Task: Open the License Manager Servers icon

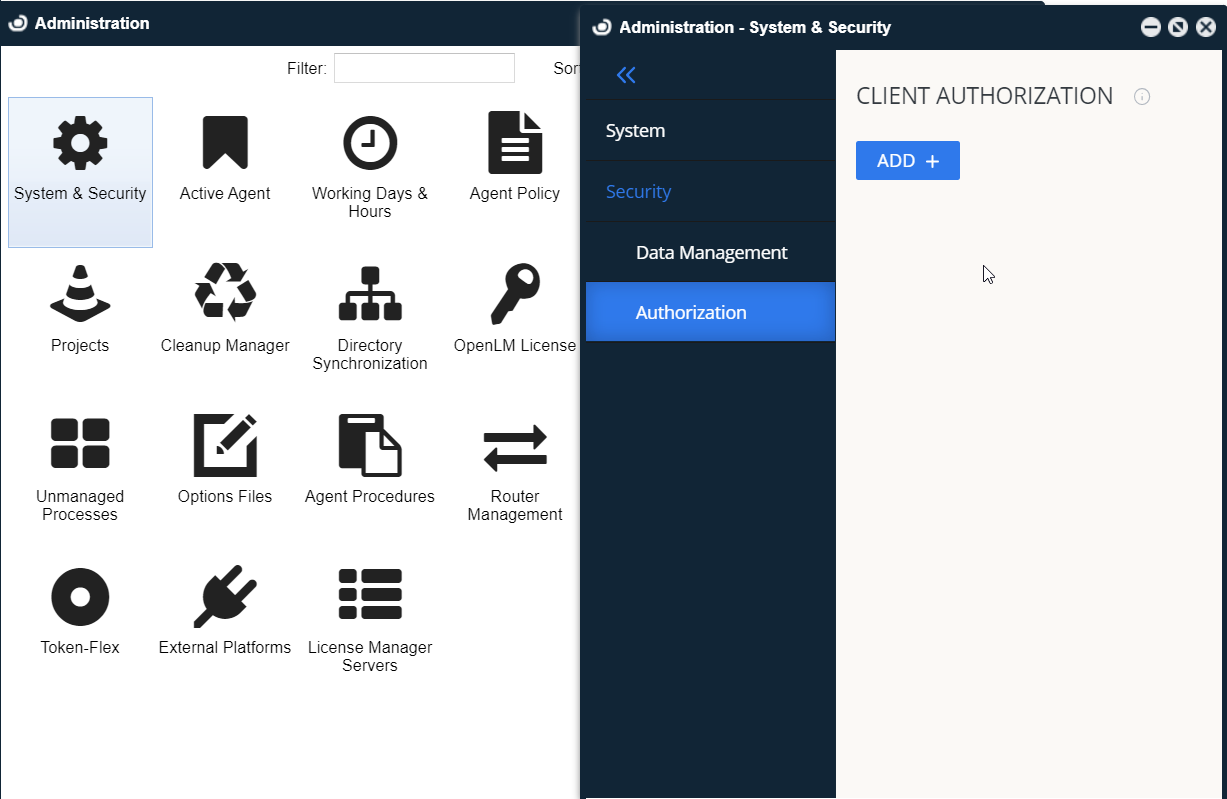Action: point(370,594)
